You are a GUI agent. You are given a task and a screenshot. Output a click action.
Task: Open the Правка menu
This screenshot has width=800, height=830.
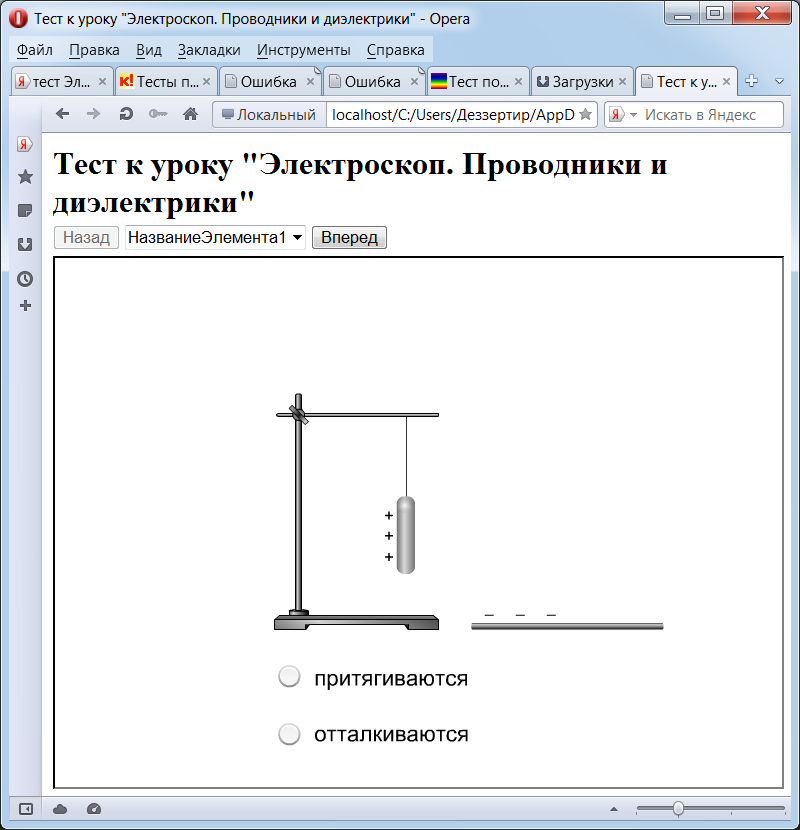tap(94, 50)
